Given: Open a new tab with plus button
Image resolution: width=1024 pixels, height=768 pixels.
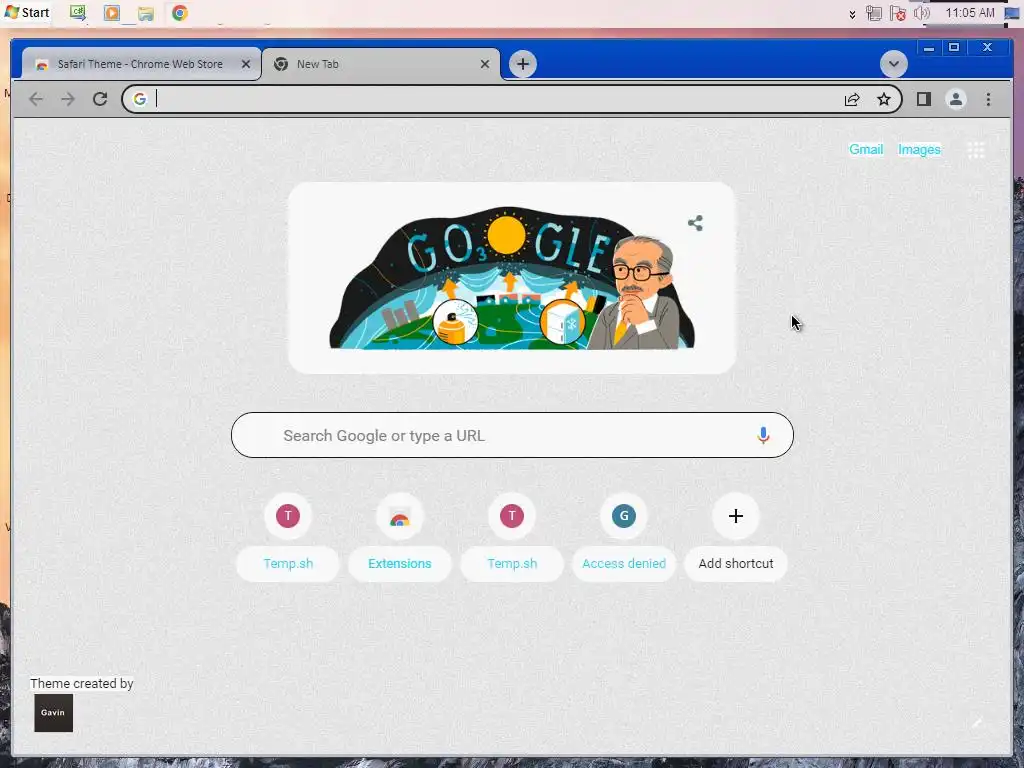Looking at the screenshot, I should (x=522, y=64).
